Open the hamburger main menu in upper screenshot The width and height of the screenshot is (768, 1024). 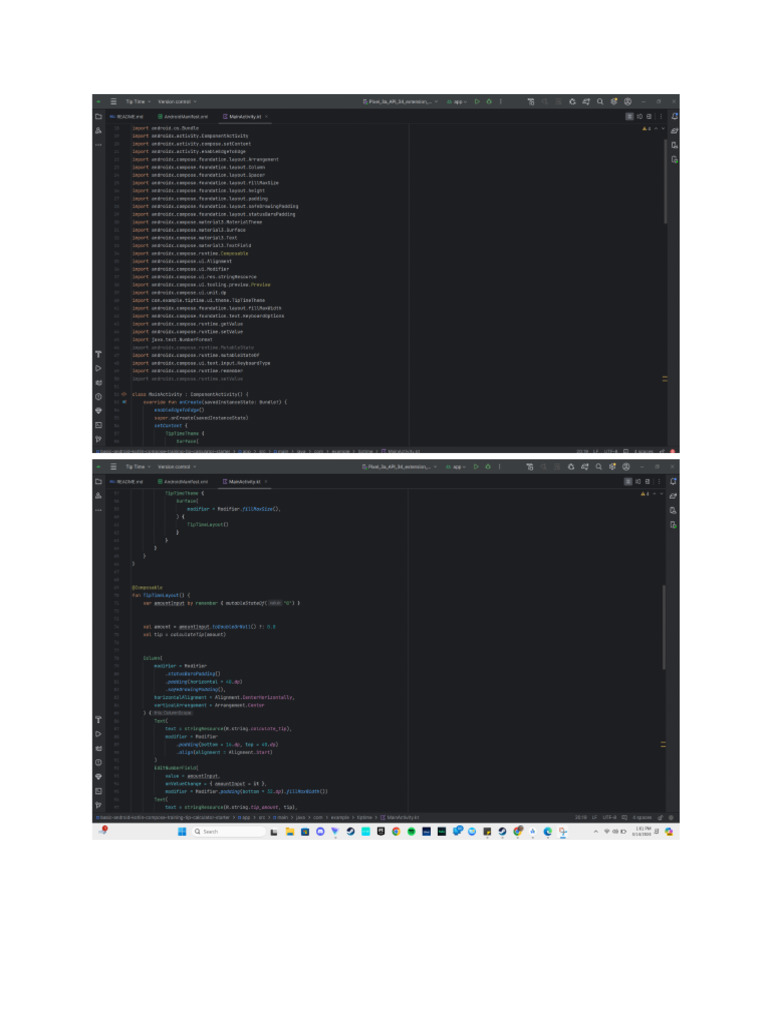tap(113, 101)
